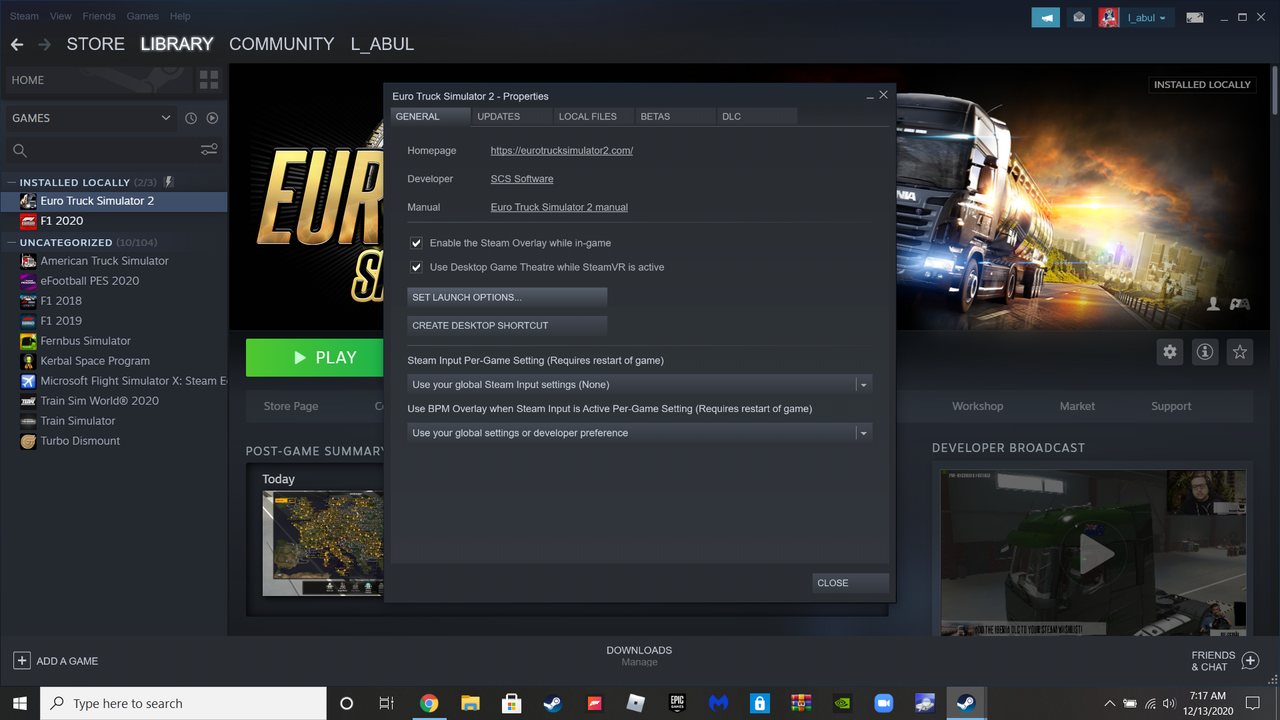Open Downloads Manage at bottom
The image size is (1280, 720).
point(639,656)
